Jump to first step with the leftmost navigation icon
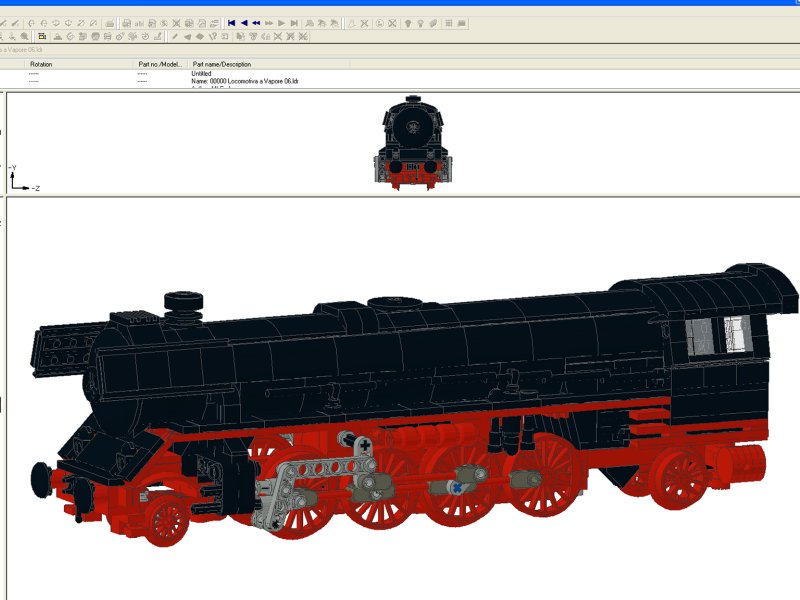Image resolution: width=800 pixels, height=600 pixels. pos(231,18)
